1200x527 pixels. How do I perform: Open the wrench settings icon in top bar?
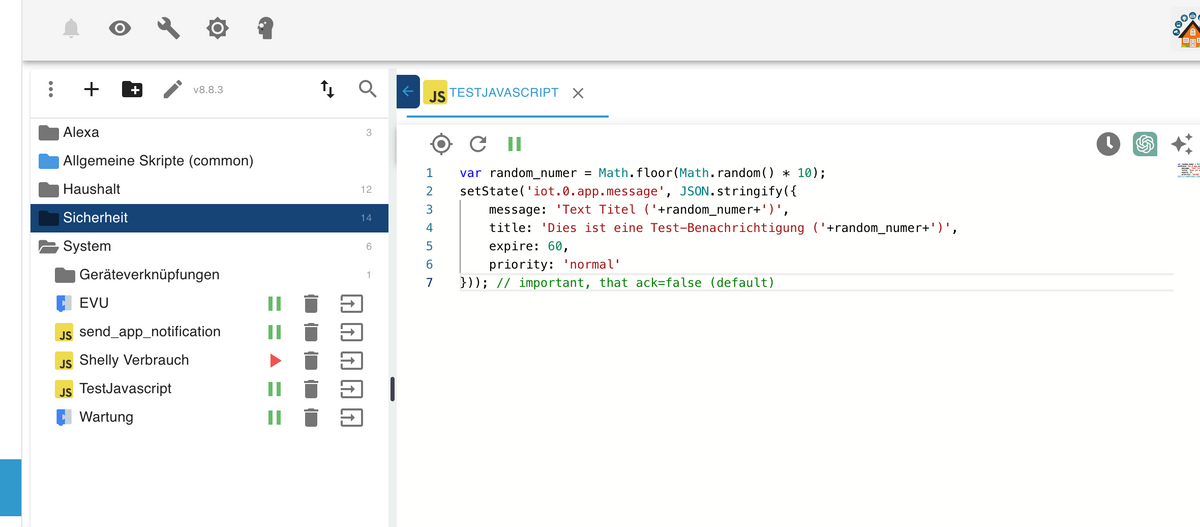168,28
